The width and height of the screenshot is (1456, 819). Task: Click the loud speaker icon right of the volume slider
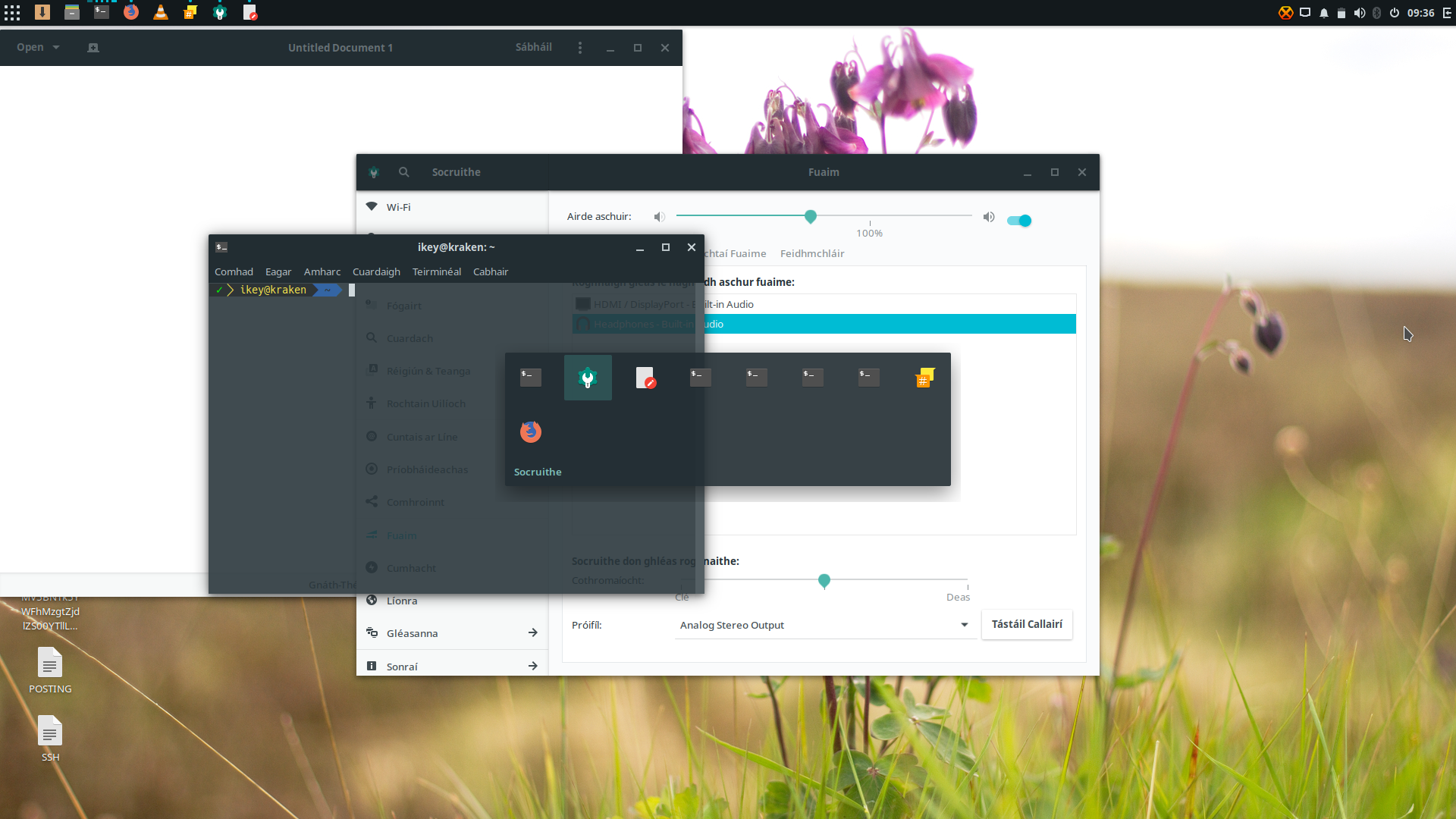click(x=989, y=217)
